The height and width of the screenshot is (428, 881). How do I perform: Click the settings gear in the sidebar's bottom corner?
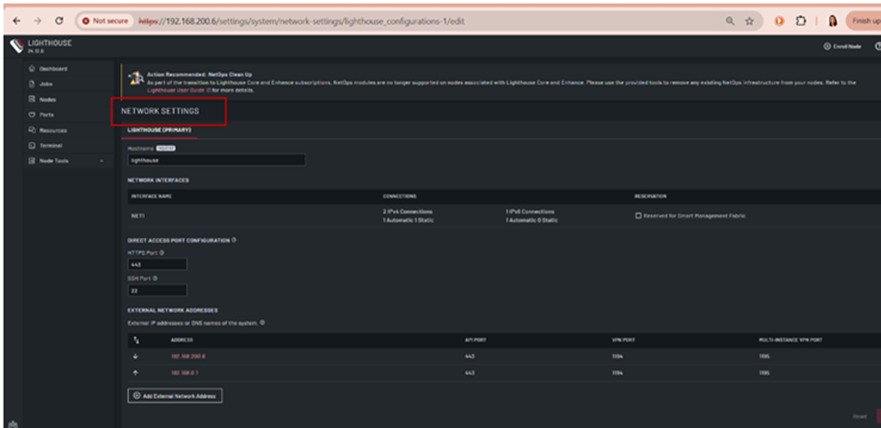[x=13, y=424]
